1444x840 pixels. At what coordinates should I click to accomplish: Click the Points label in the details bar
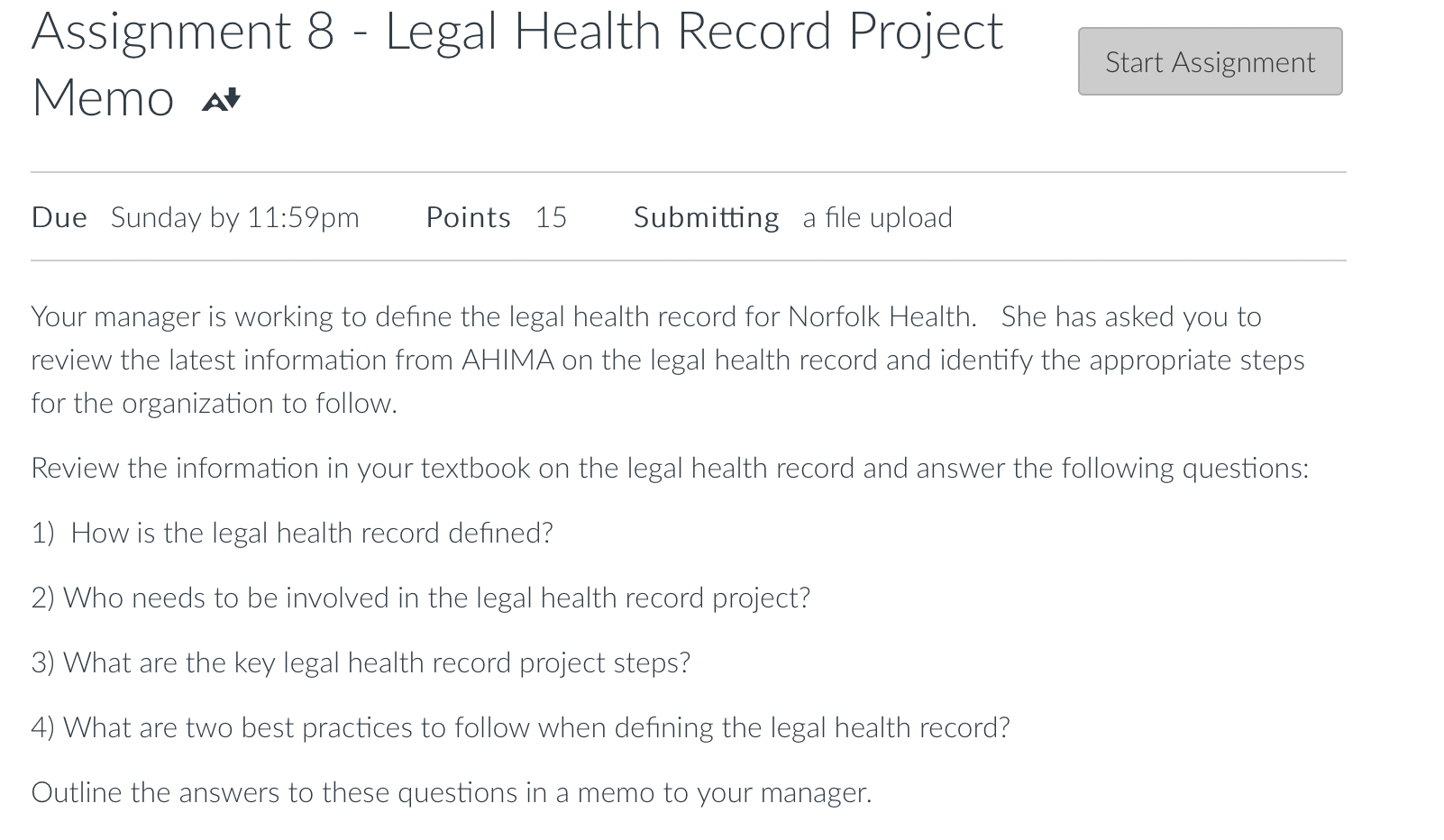[x=469, y=217]
